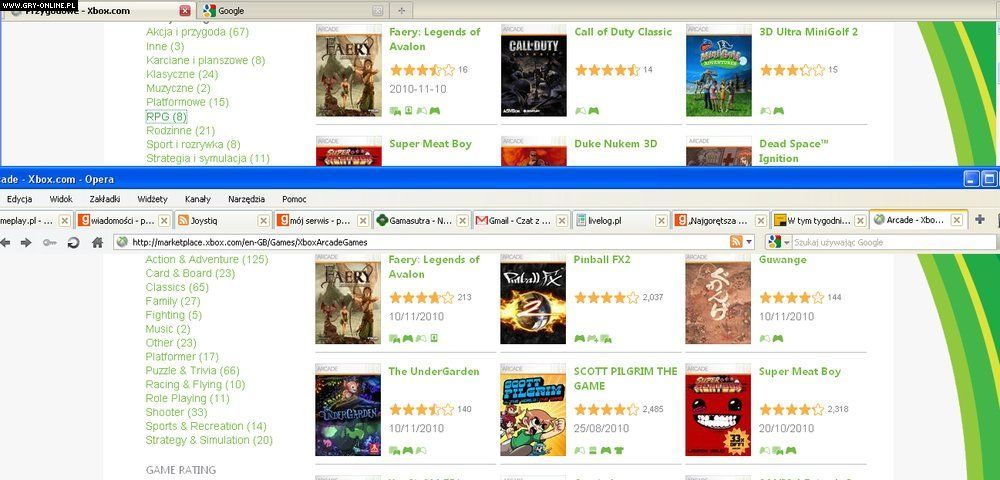Close the Joystiq tab
Image resolution: width=1000 pixels, height=480 pixels.
pos(263,220)
